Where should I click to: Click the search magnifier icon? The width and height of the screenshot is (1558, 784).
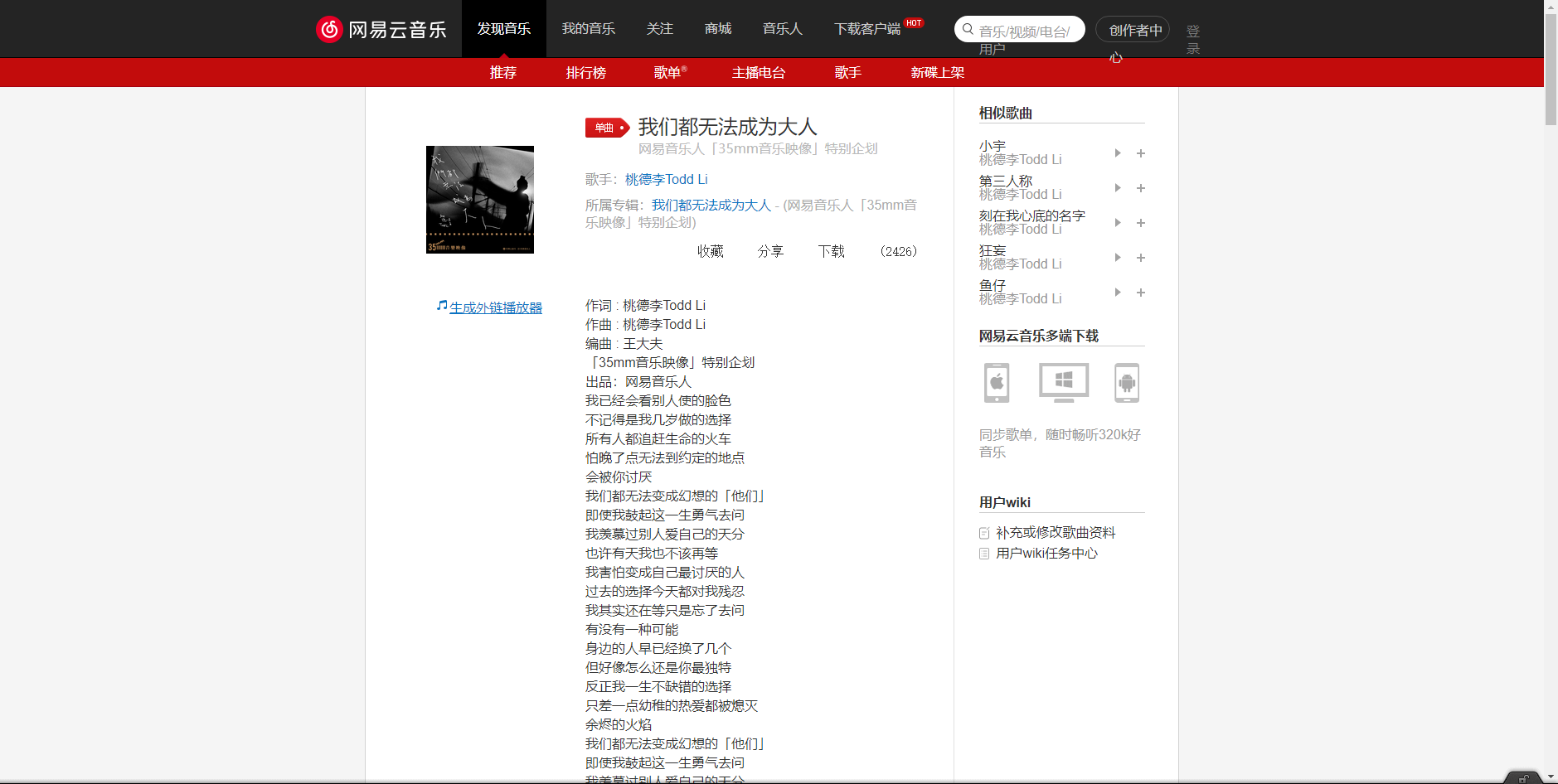(968, 29)
